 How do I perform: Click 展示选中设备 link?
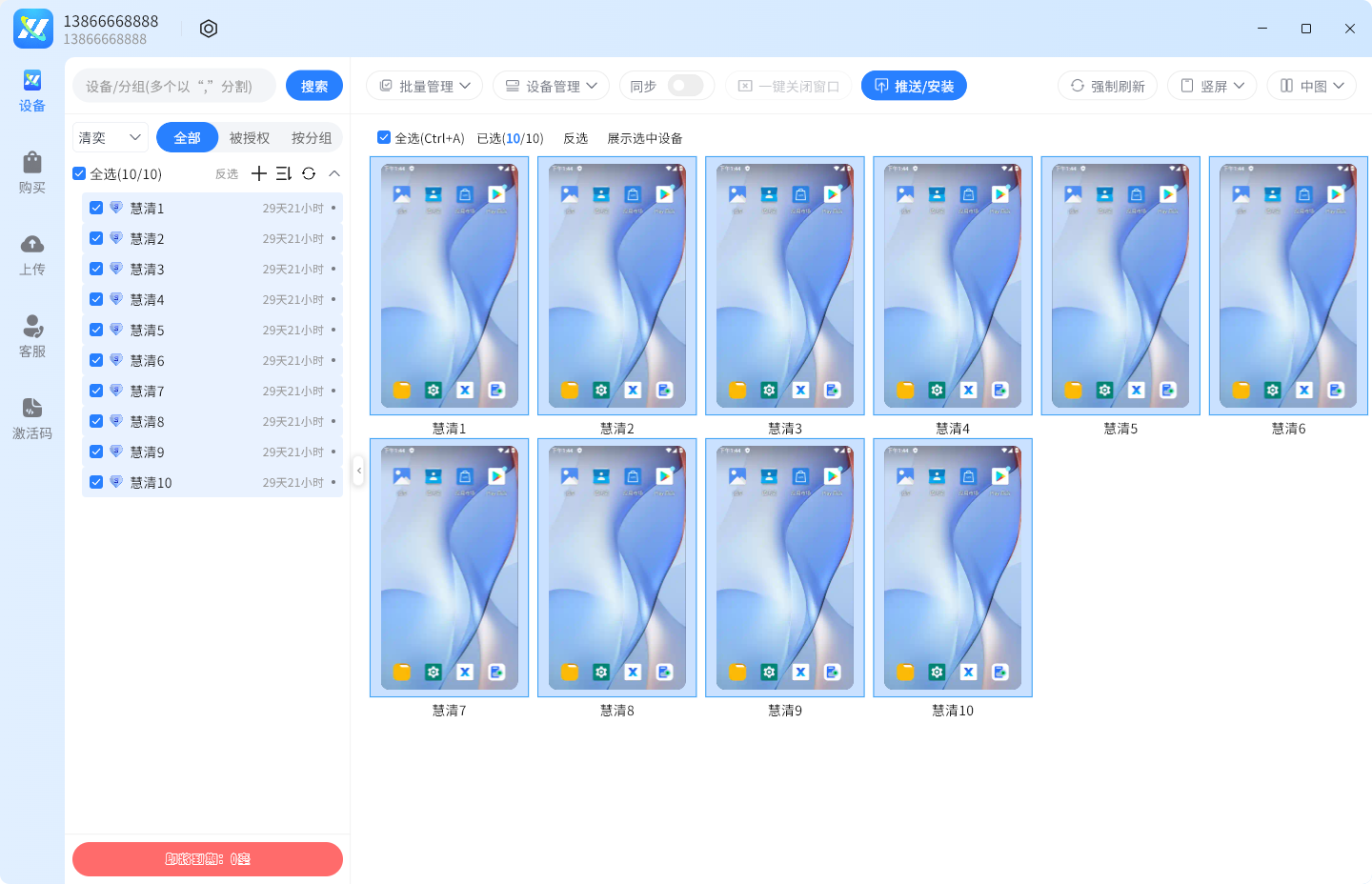(645, 138)
